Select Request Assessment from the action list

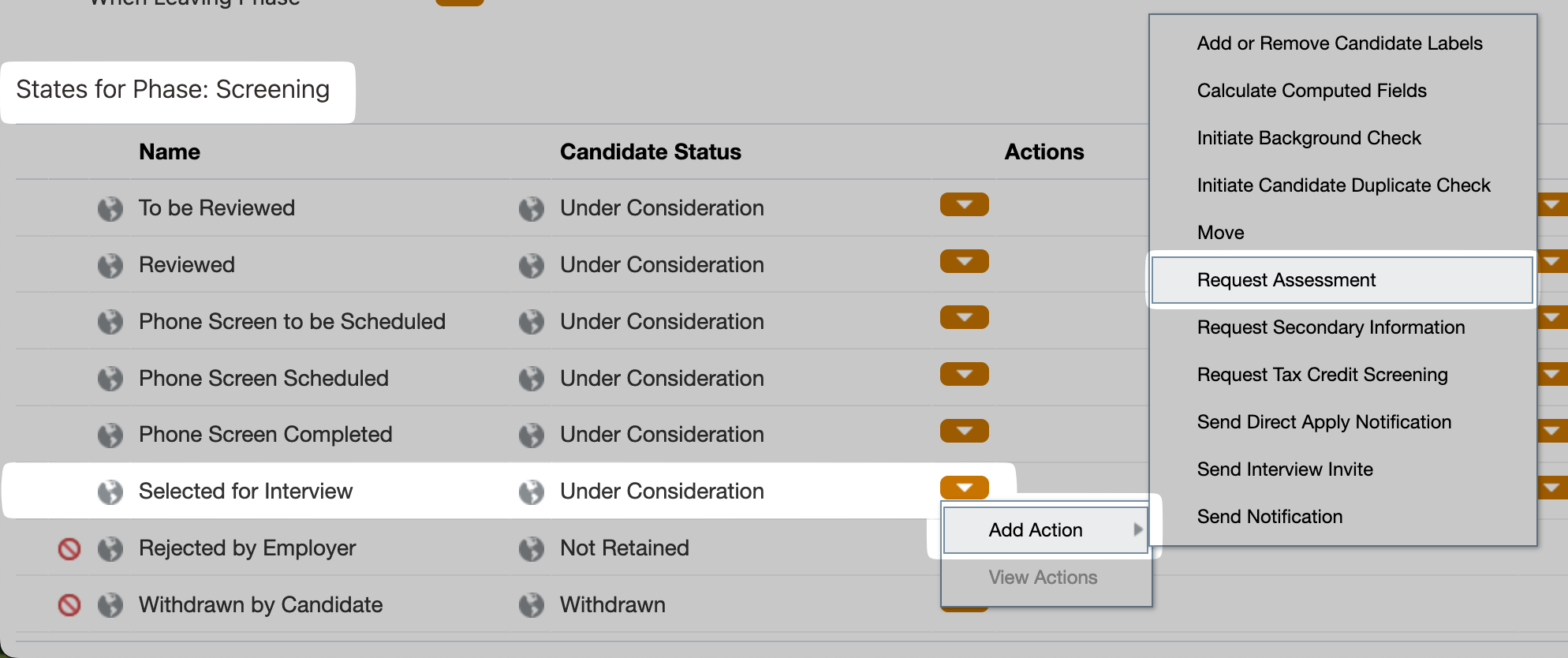[x=1286, y=280]
